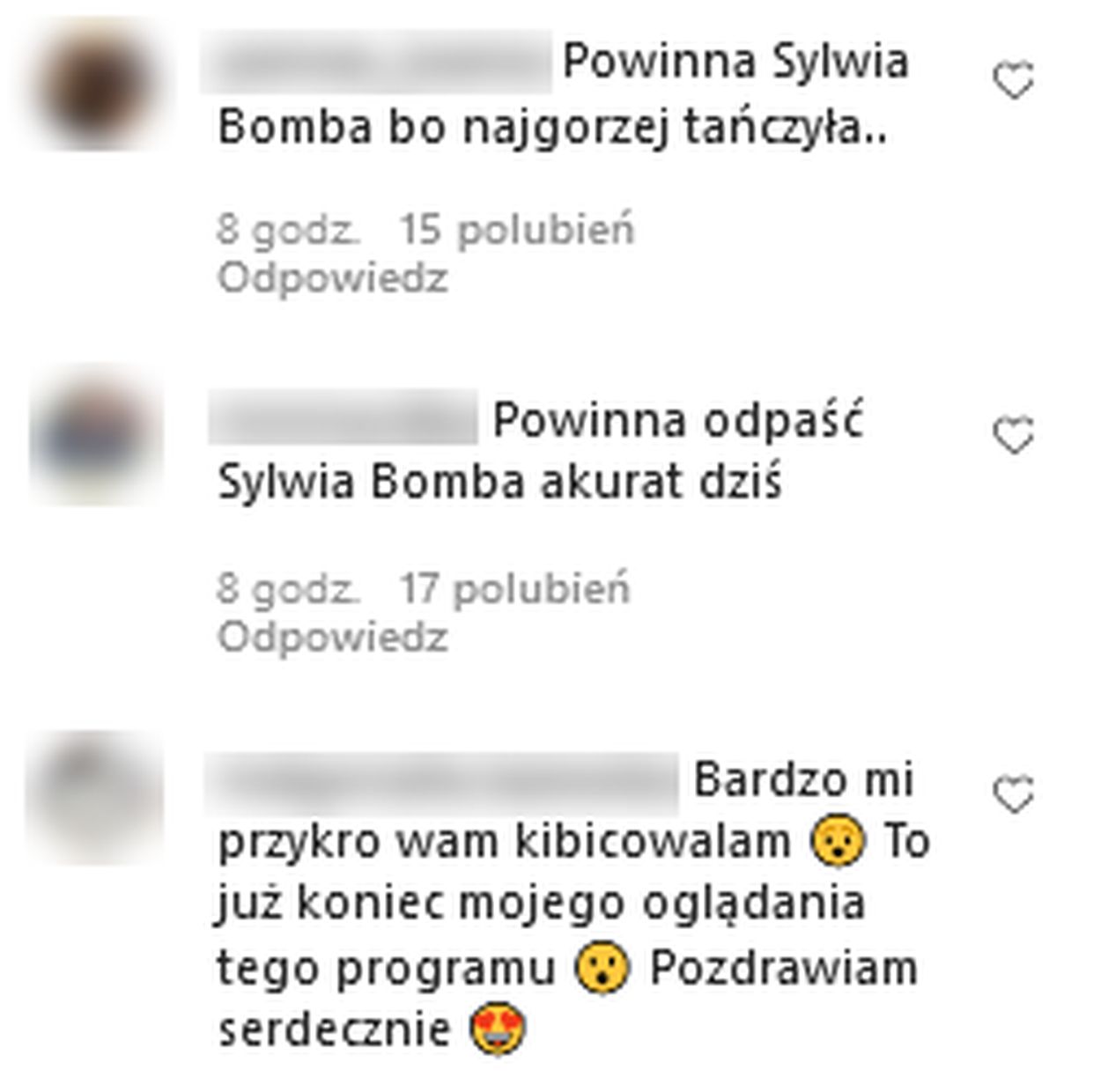Open blurred username before 'Bardzo mi'
Screen dimensions: 1101x1092
(x=443, y=780)
